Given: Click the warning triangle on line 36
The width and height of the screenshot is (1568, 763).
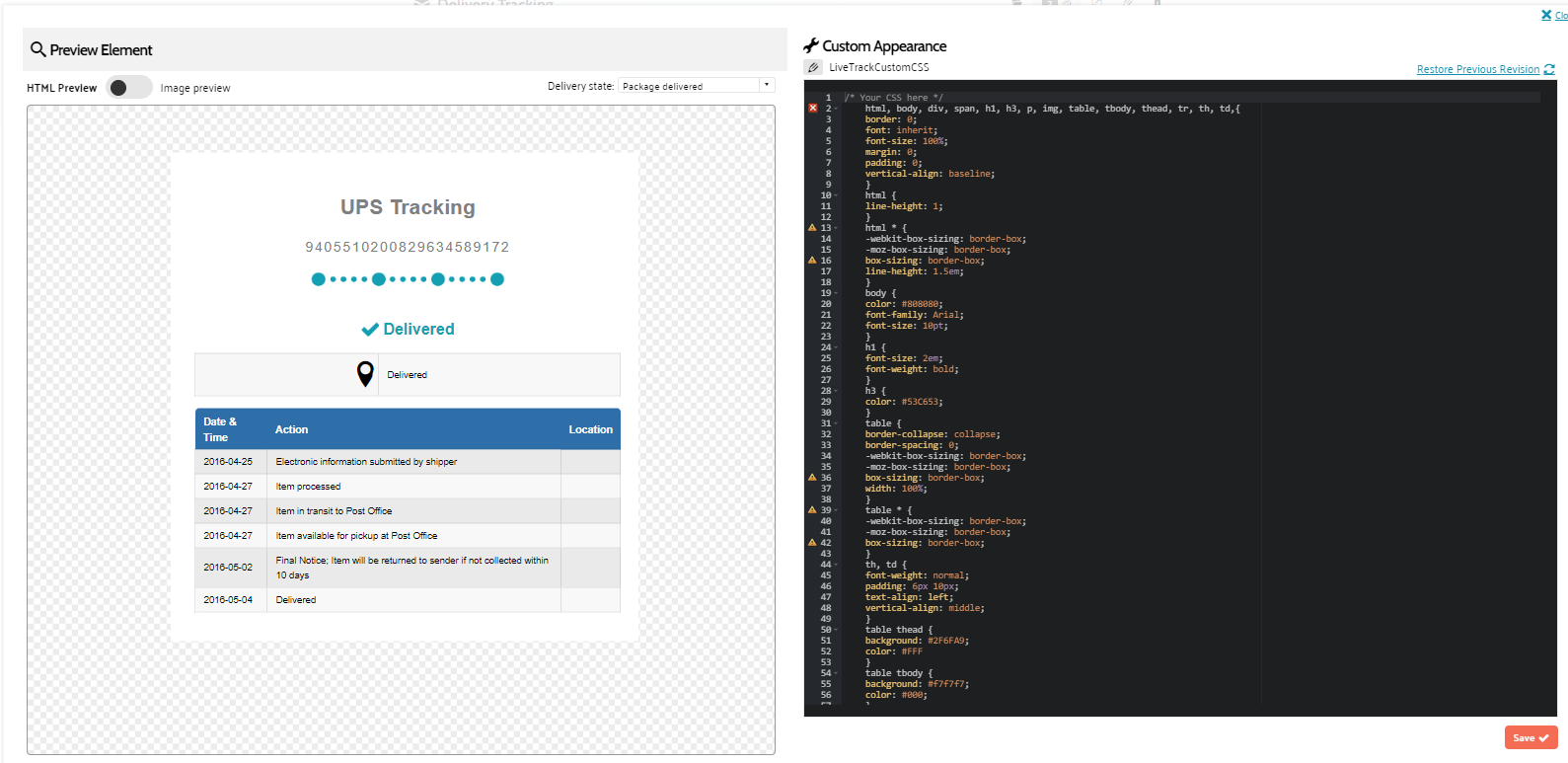Looking at the screenshot, I should pos(812,478).
